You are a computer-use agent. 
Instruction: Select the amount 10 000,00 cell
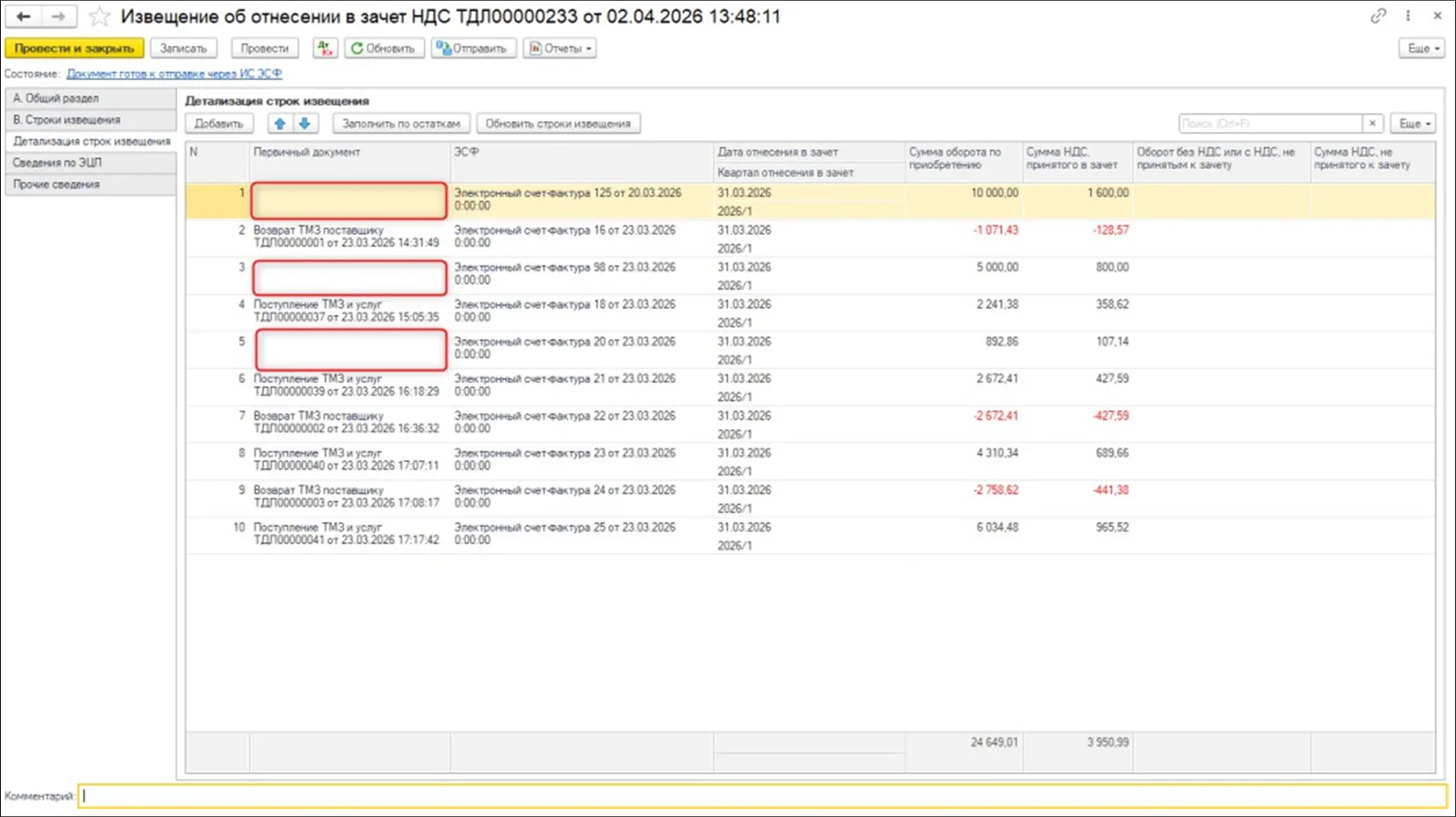point(964,200)
